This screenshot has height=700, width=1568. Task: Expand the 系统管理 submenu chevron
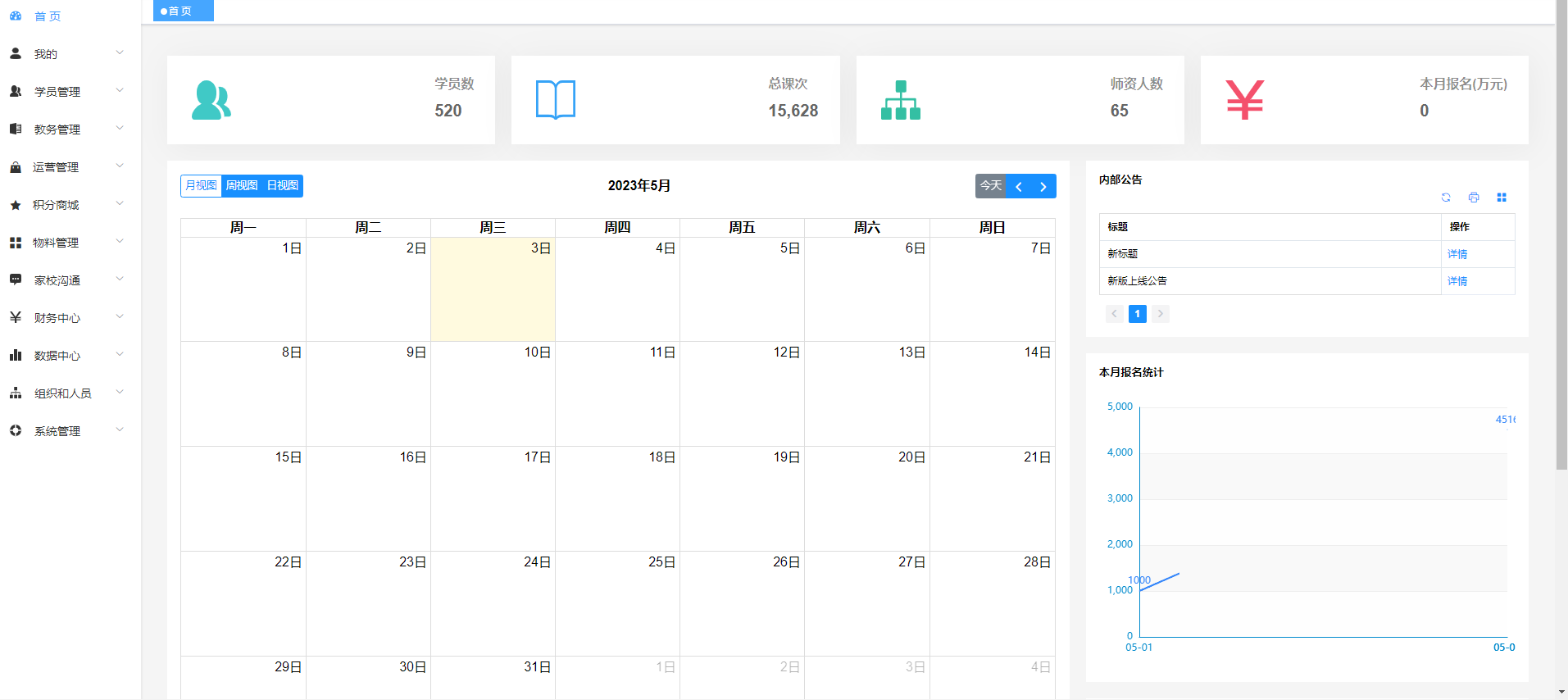120,430
